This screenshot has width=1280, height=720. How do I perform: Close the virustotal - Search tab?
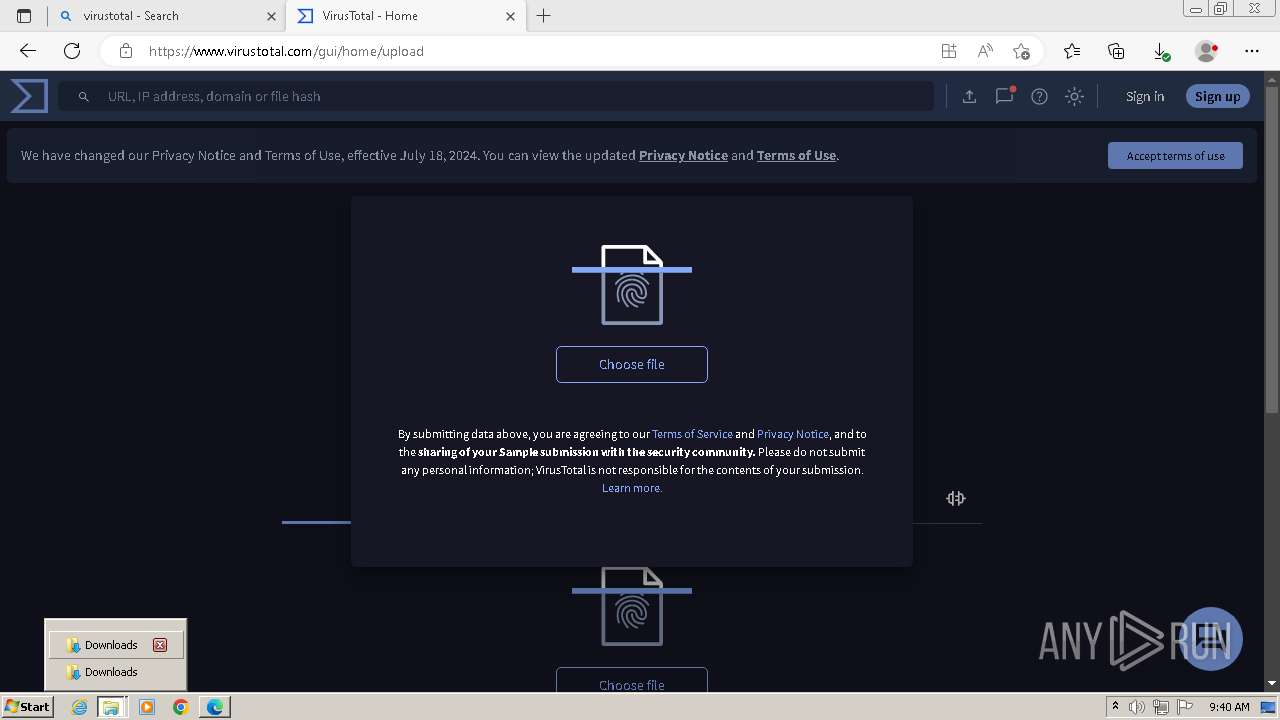coord(271,16)
